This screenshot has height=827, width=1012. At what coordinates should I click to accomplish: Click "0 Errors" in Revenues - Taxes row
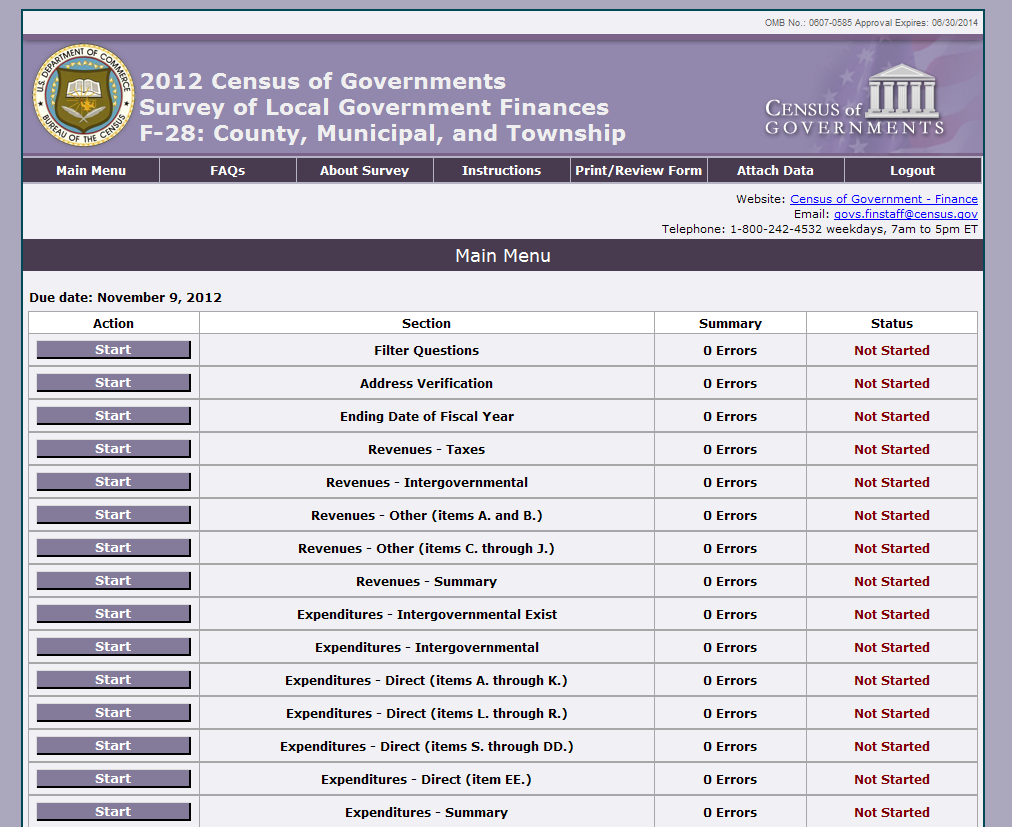[x=730, y=449]
